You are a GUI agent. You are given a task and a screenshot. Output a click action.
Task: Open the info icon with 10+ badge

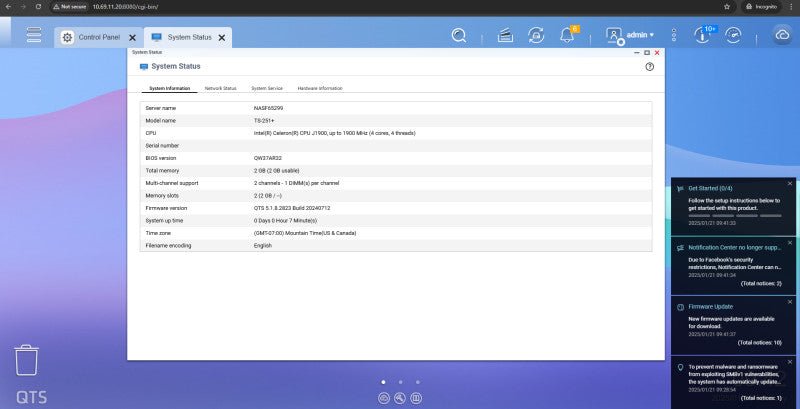(702, 35)
